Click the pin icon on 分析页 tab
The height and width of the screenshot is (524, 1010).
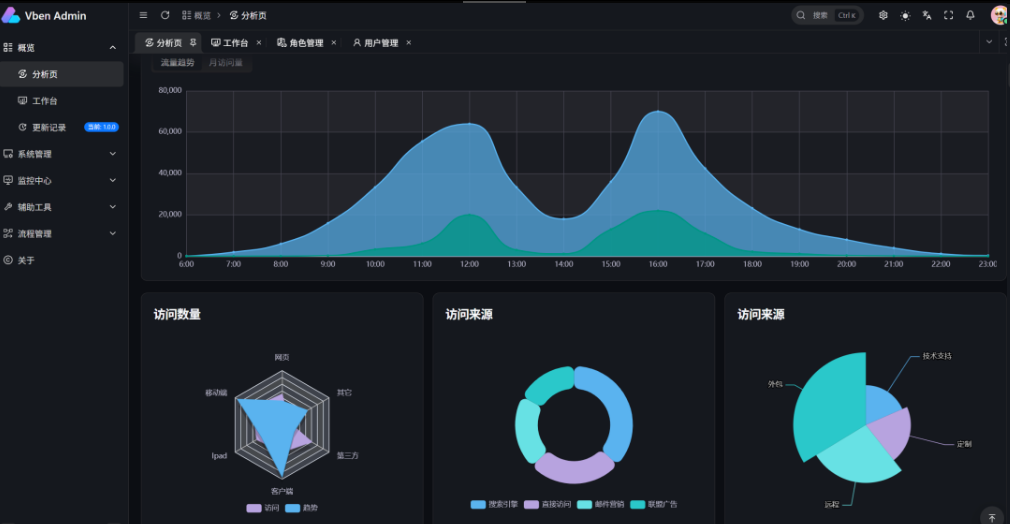pos(193,43)
